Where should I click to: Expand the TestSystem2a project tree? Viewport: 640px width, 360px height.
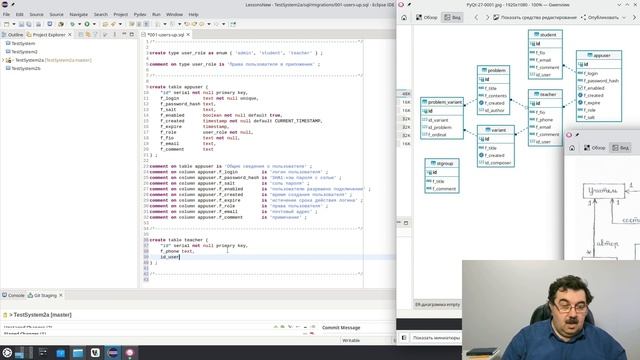click(x=3, y=60)
